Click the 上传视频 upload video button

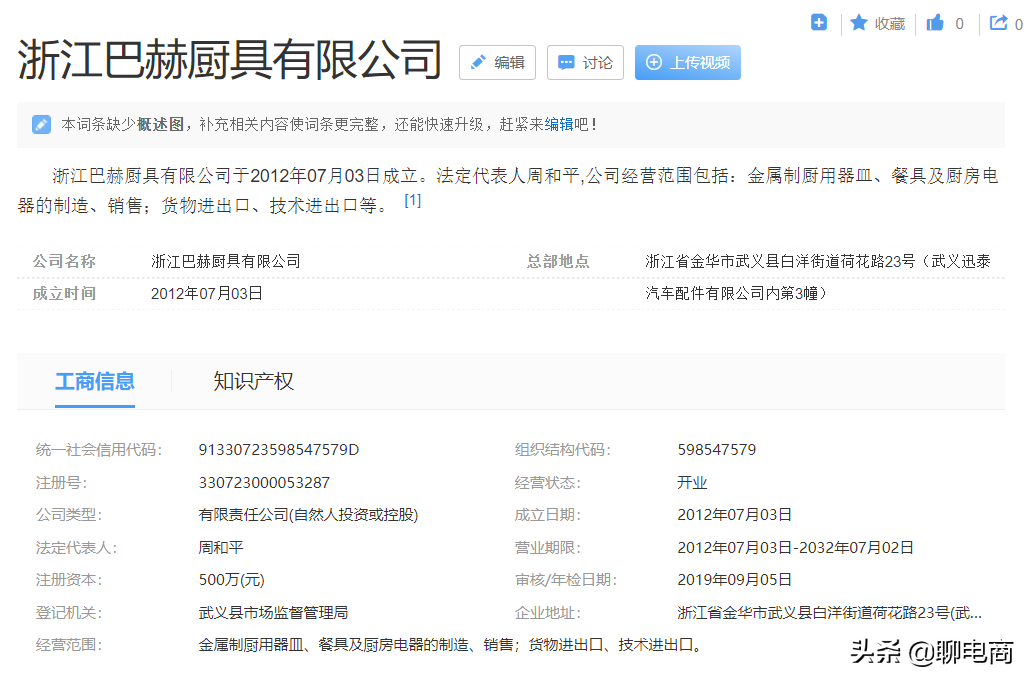pos(688,63)
